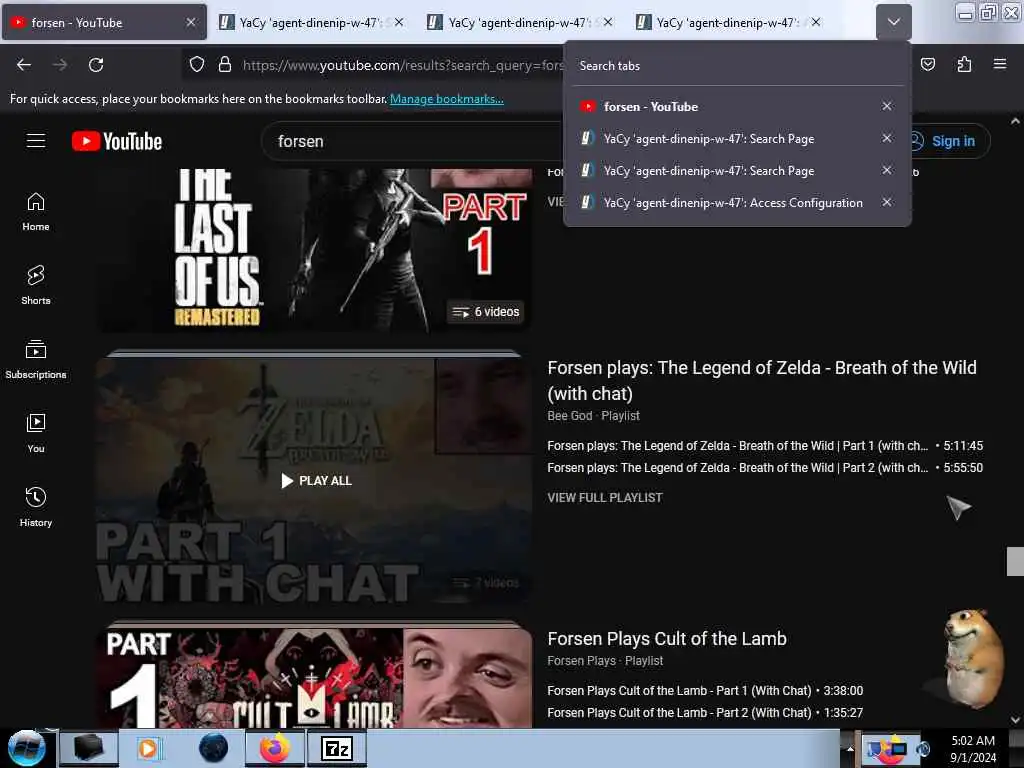Image resolution: width=1024 pixels, height=768 pixels.
Task: Open the You section in the sidebar
Action: 36,433
